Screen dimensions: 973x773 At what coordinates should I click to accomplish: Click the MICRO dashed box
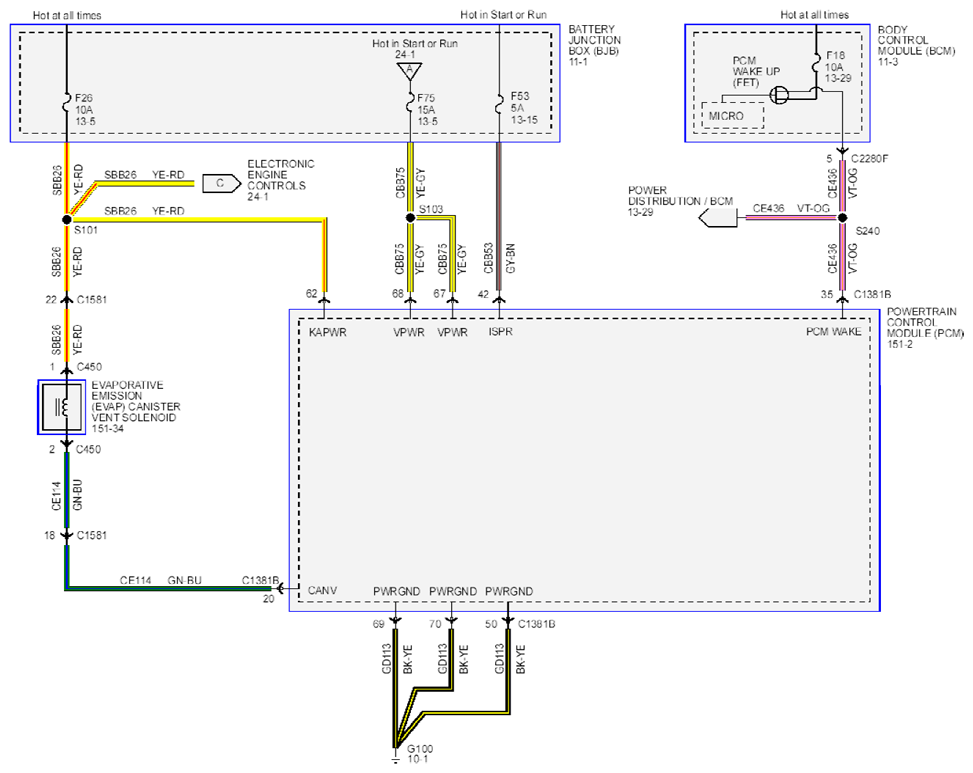point(733,115)
